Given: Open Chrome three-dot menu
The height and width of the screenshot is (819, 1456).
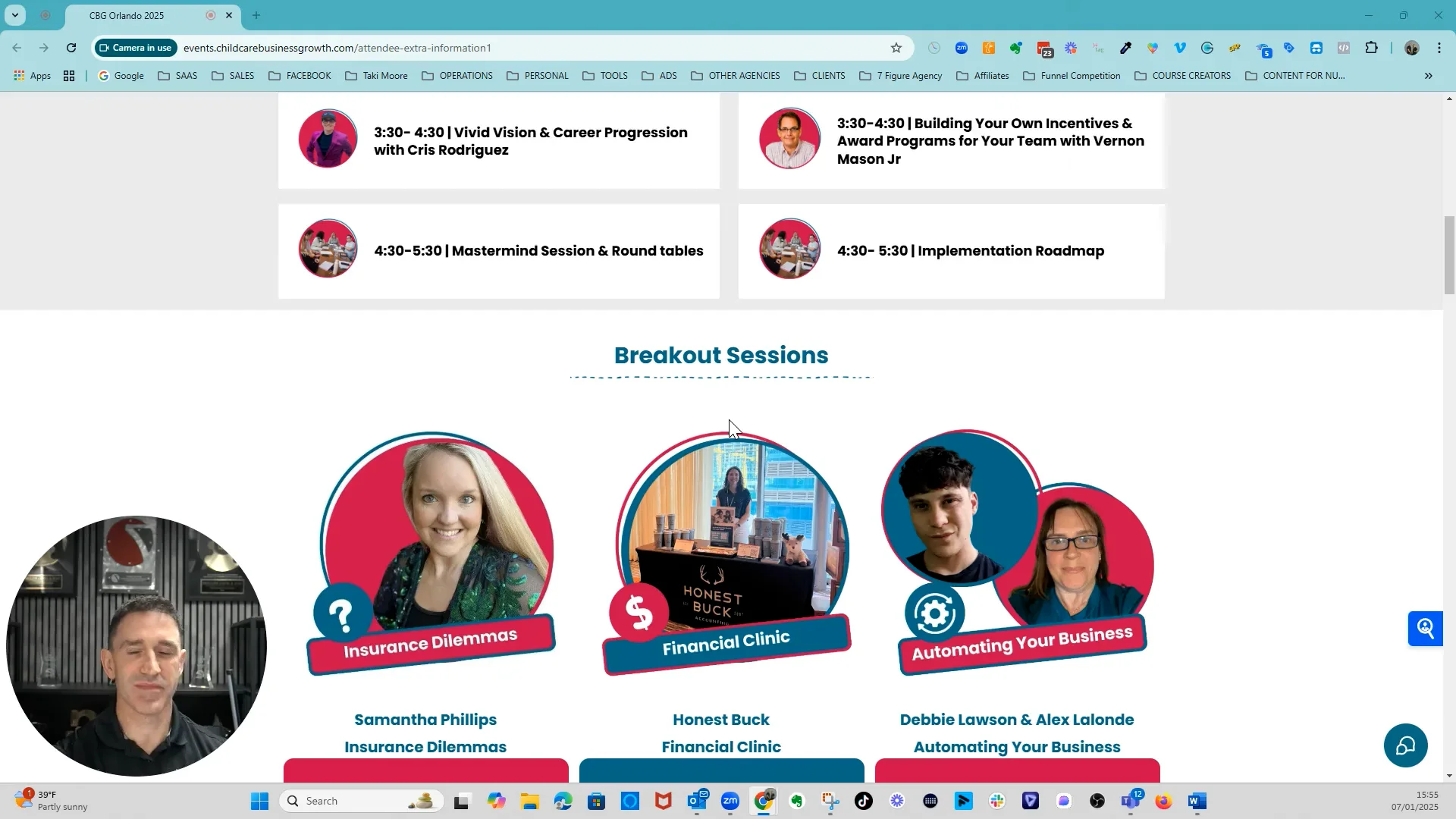Looking at the screenshot, I should pyautogui.click(x=1439, y=48).
